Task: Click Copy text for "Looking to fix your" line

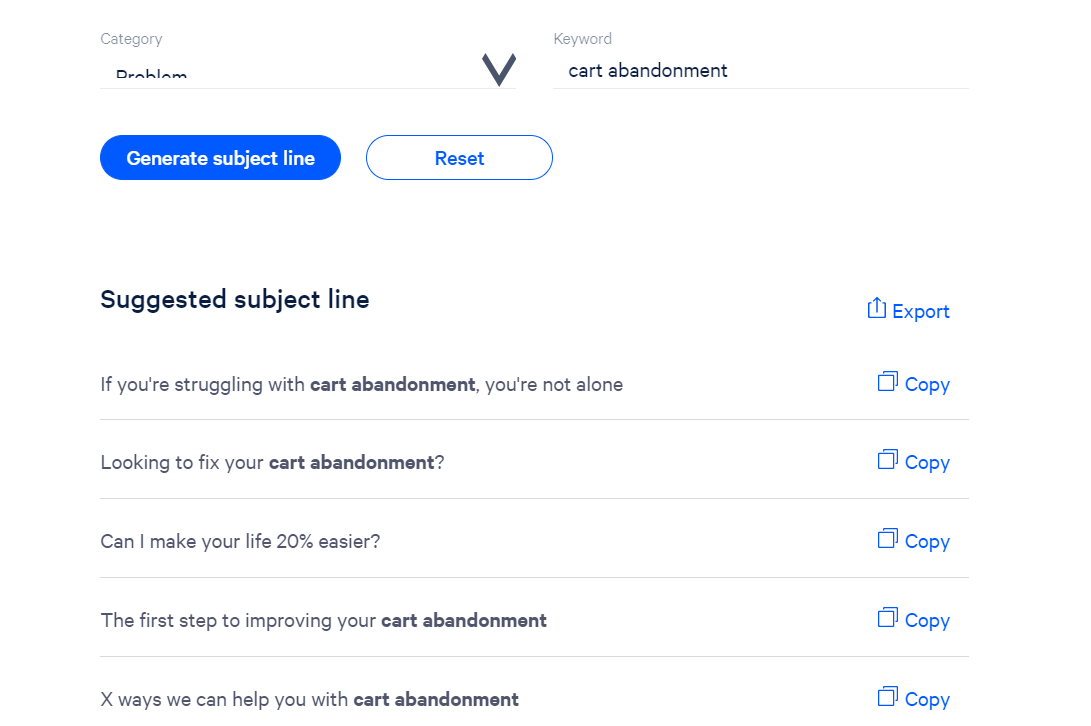Action: coord(927,463)
